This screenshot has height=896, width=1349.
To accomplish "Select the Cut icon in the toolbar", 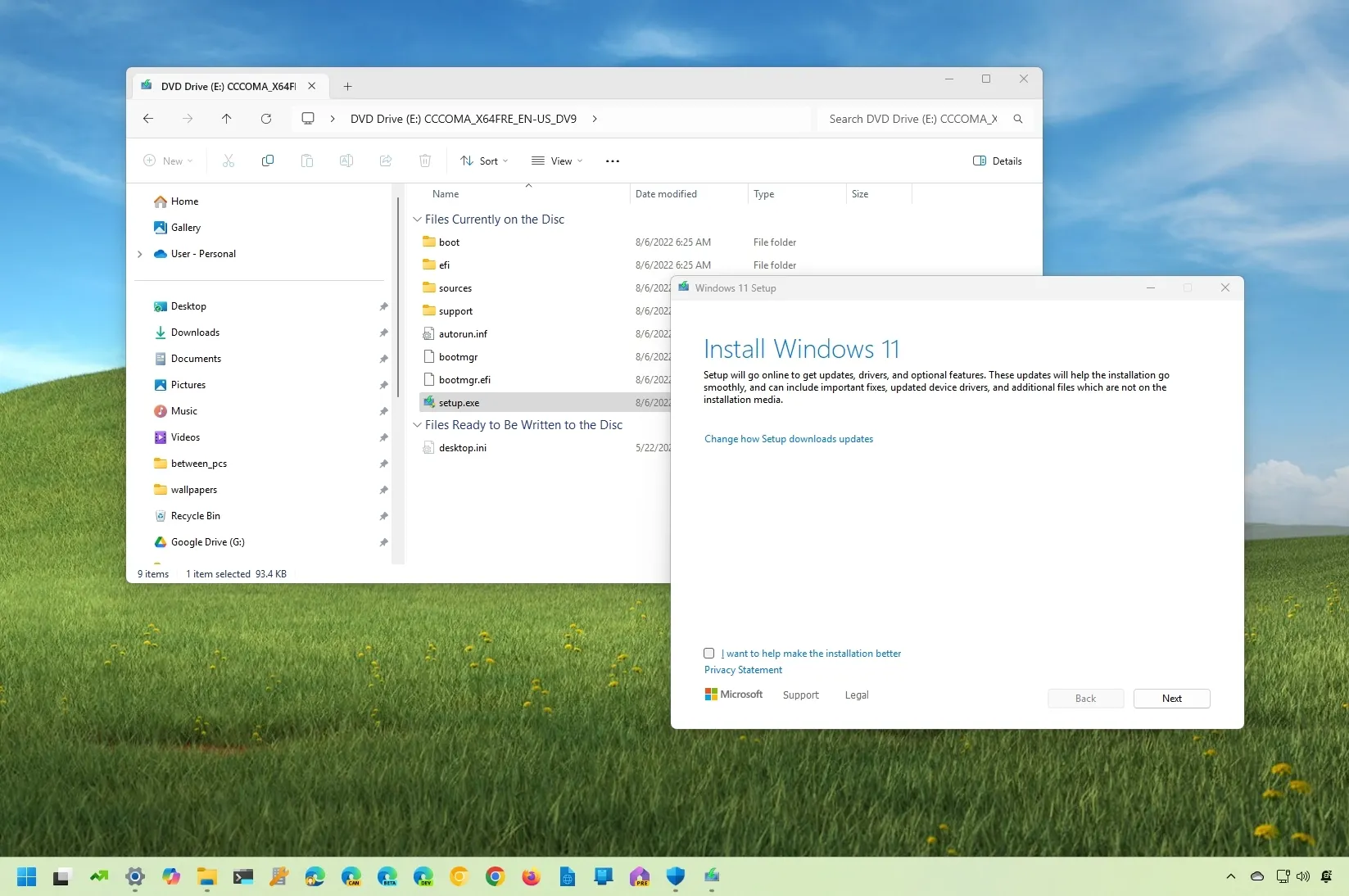I will (229, 161).
